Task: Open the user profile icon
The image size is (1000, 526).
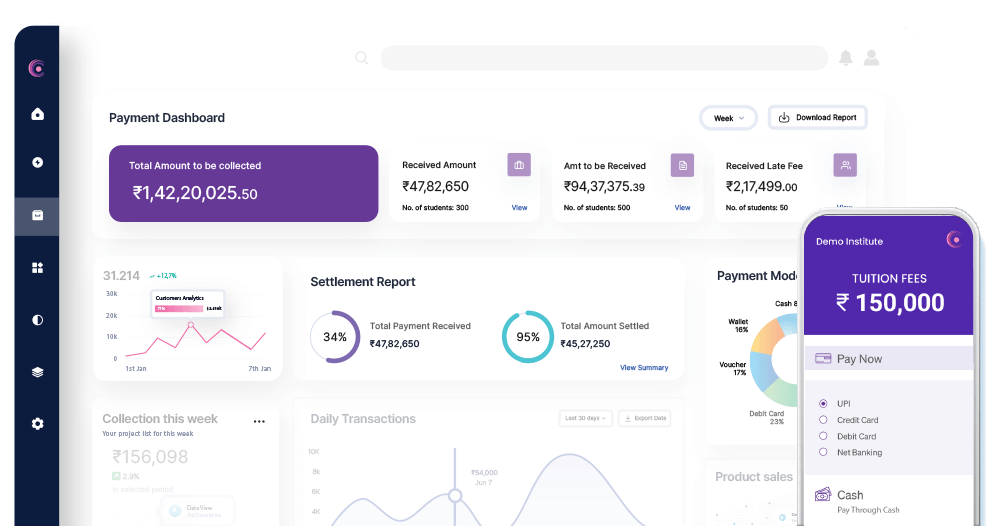Action: pyautogui.click(x=871, y=58)
